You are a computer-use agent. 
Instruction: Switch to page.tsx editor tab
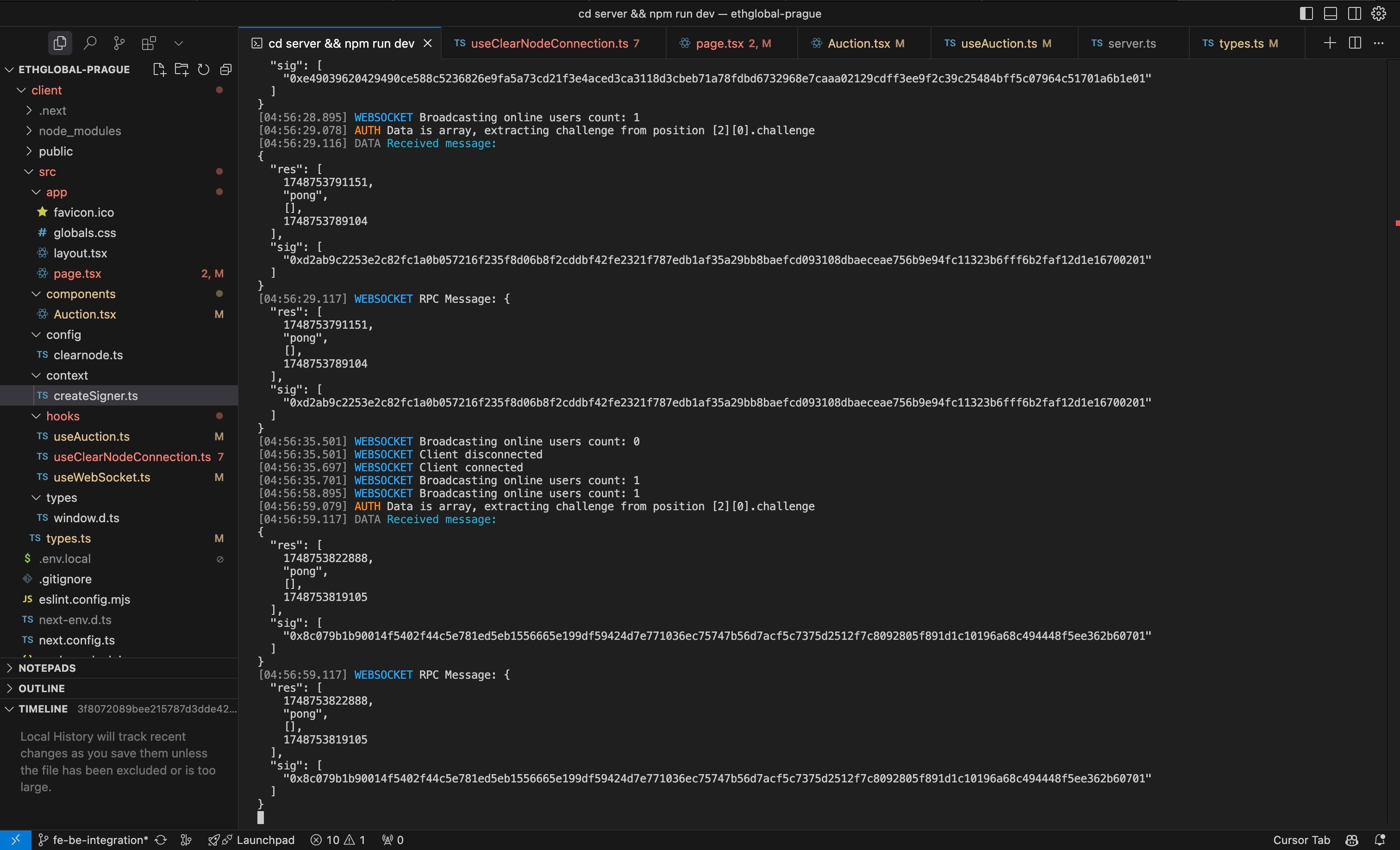point(731,43)
